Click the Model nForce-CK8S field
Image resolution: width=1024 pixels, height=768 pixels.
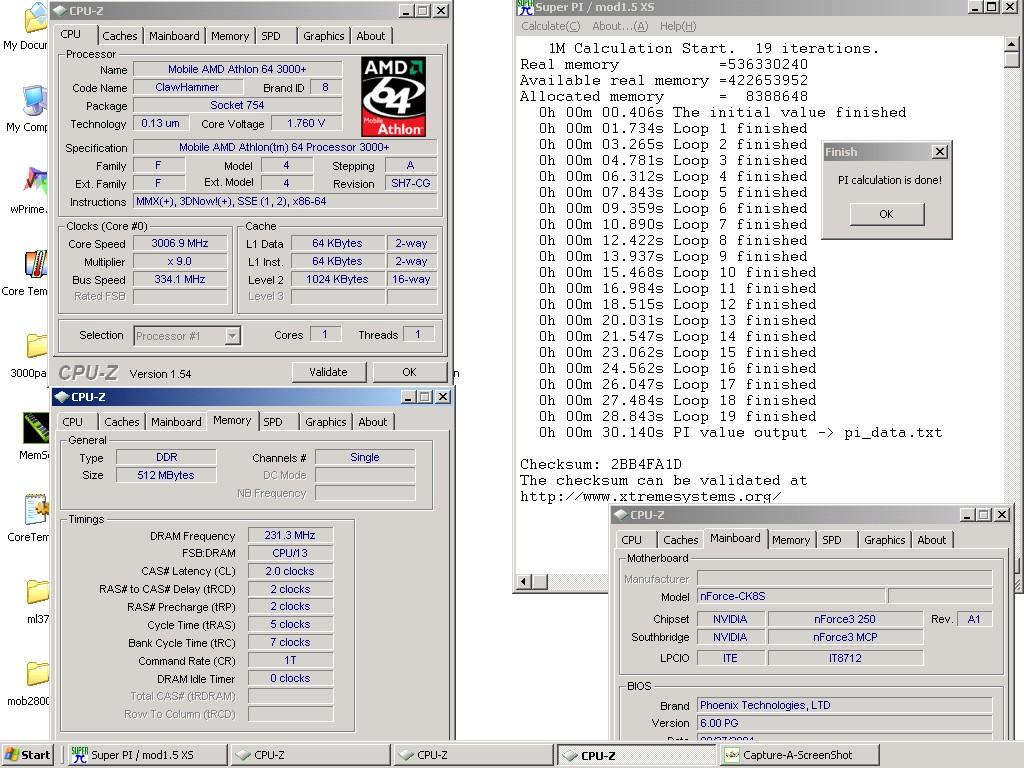tap(791, 596)
